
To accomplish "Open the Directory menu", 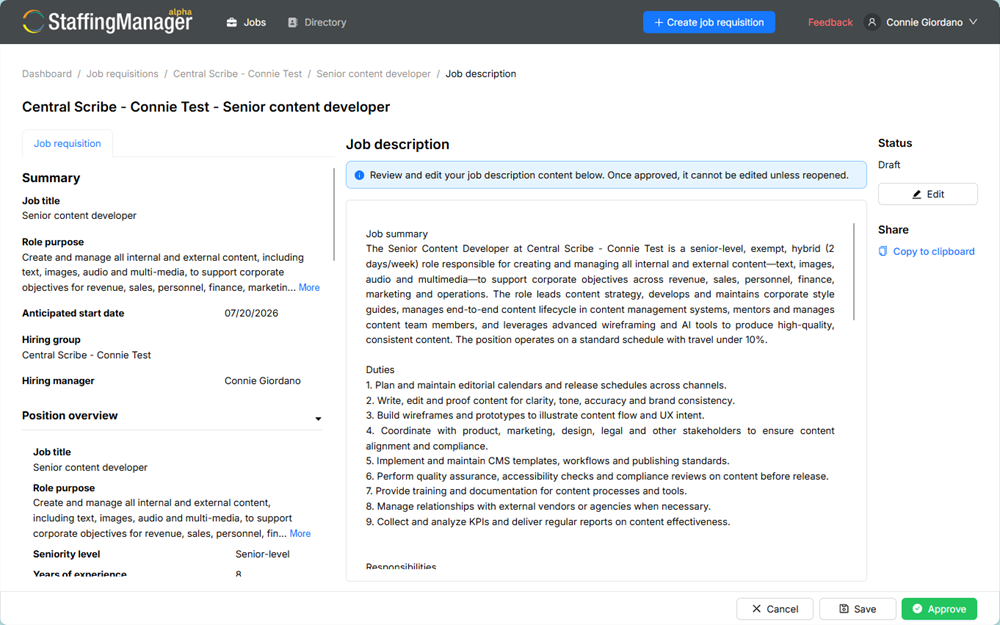I will click(x=317, y=22).
